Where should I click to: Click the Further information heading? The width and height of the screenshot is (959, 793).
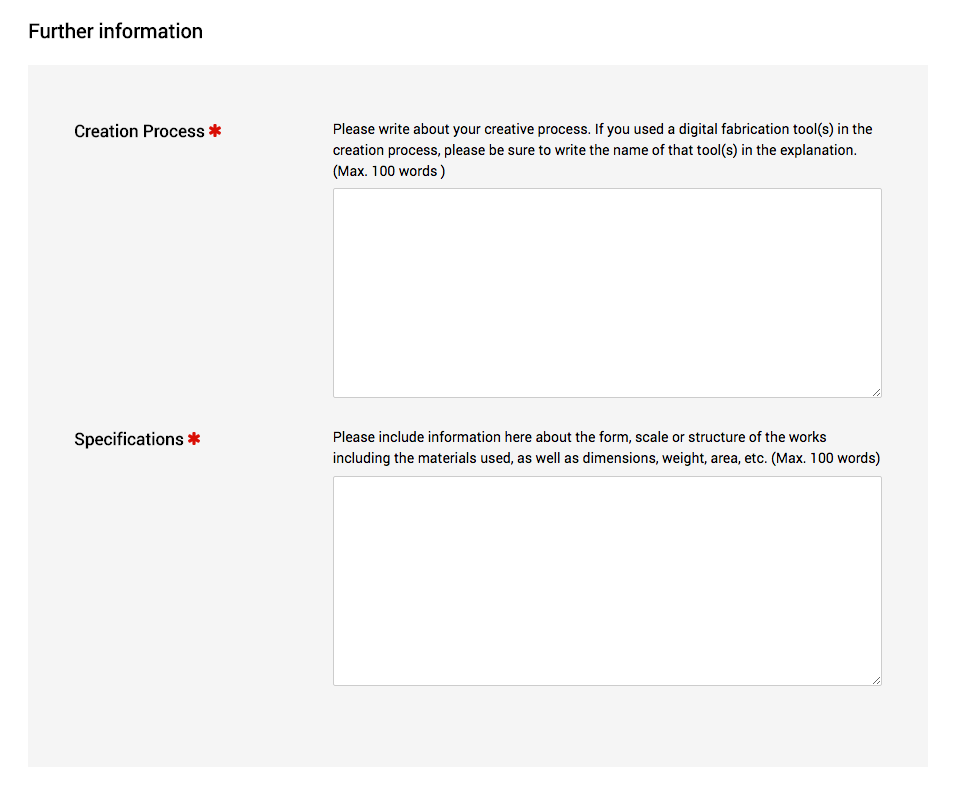coord(116,31)
